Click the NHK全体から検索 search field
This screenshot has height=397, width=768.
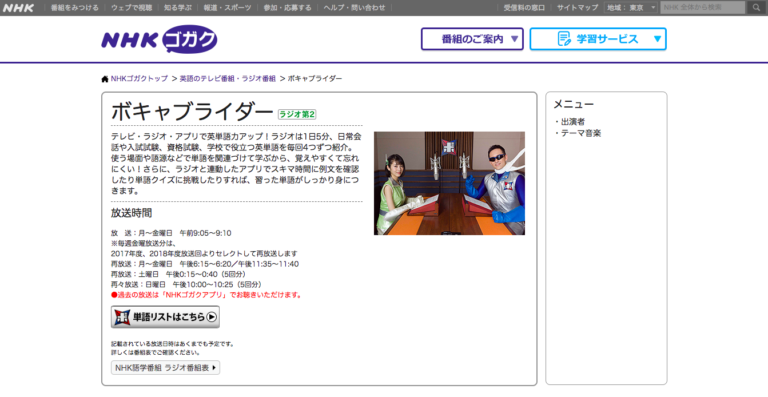click(x=703, y=7)
